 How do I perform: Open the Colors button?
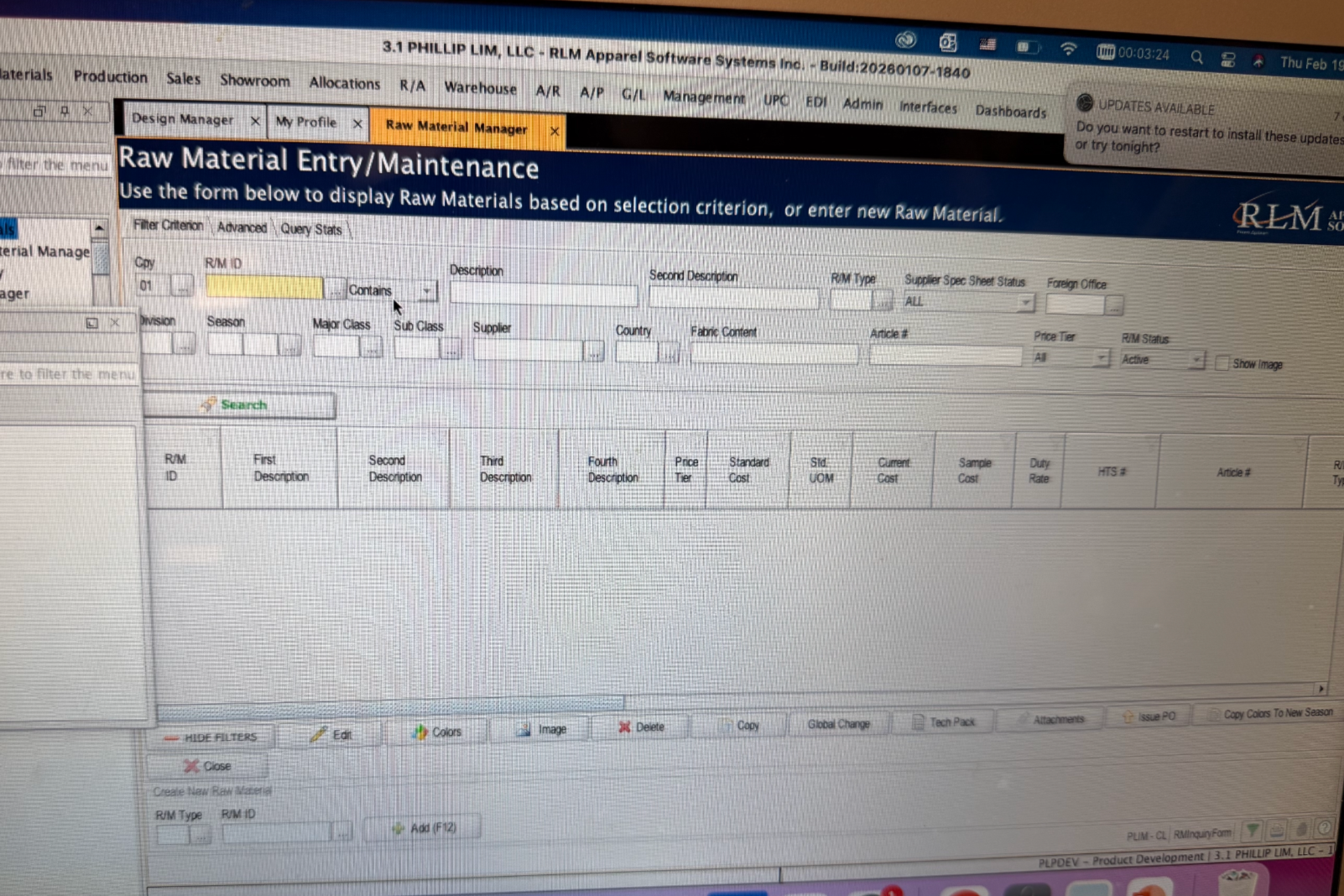(x=436, y=732)
